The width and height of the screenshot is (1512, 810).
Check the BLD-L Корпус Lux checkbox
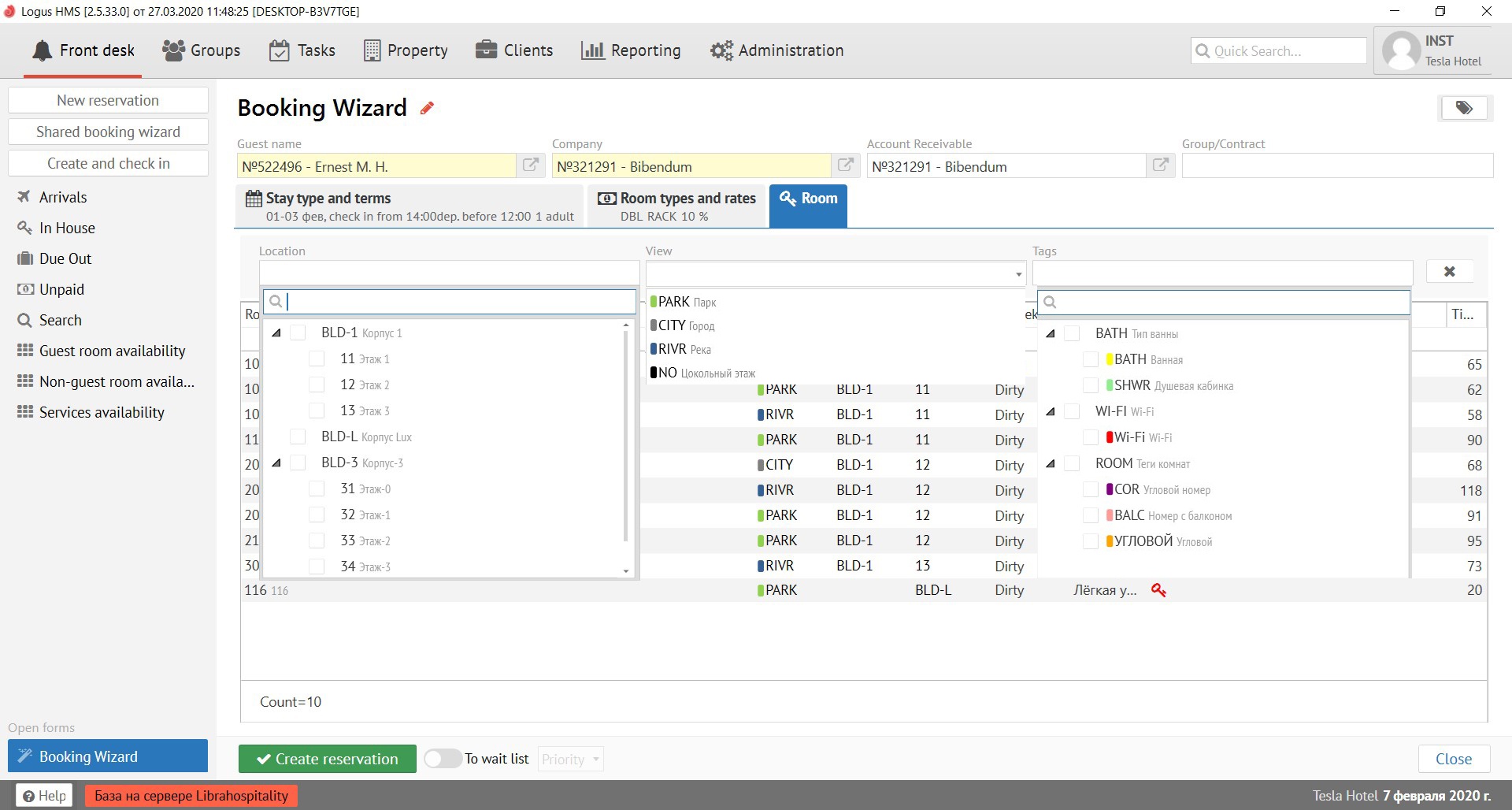coord(298,437)
